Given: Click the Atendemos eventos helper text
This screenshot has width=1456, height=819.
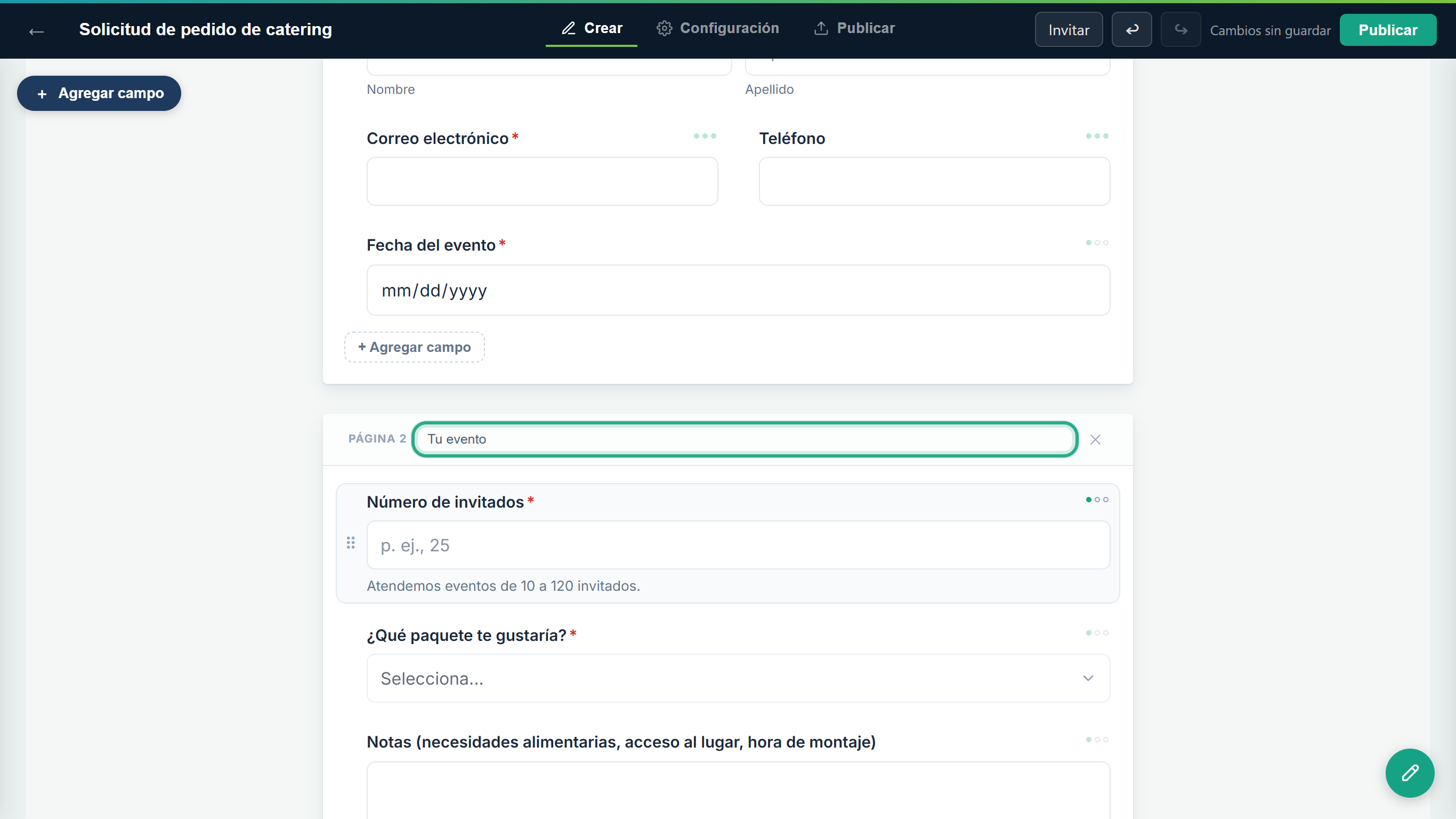Looking at the screenshot, I should point(503,585).
